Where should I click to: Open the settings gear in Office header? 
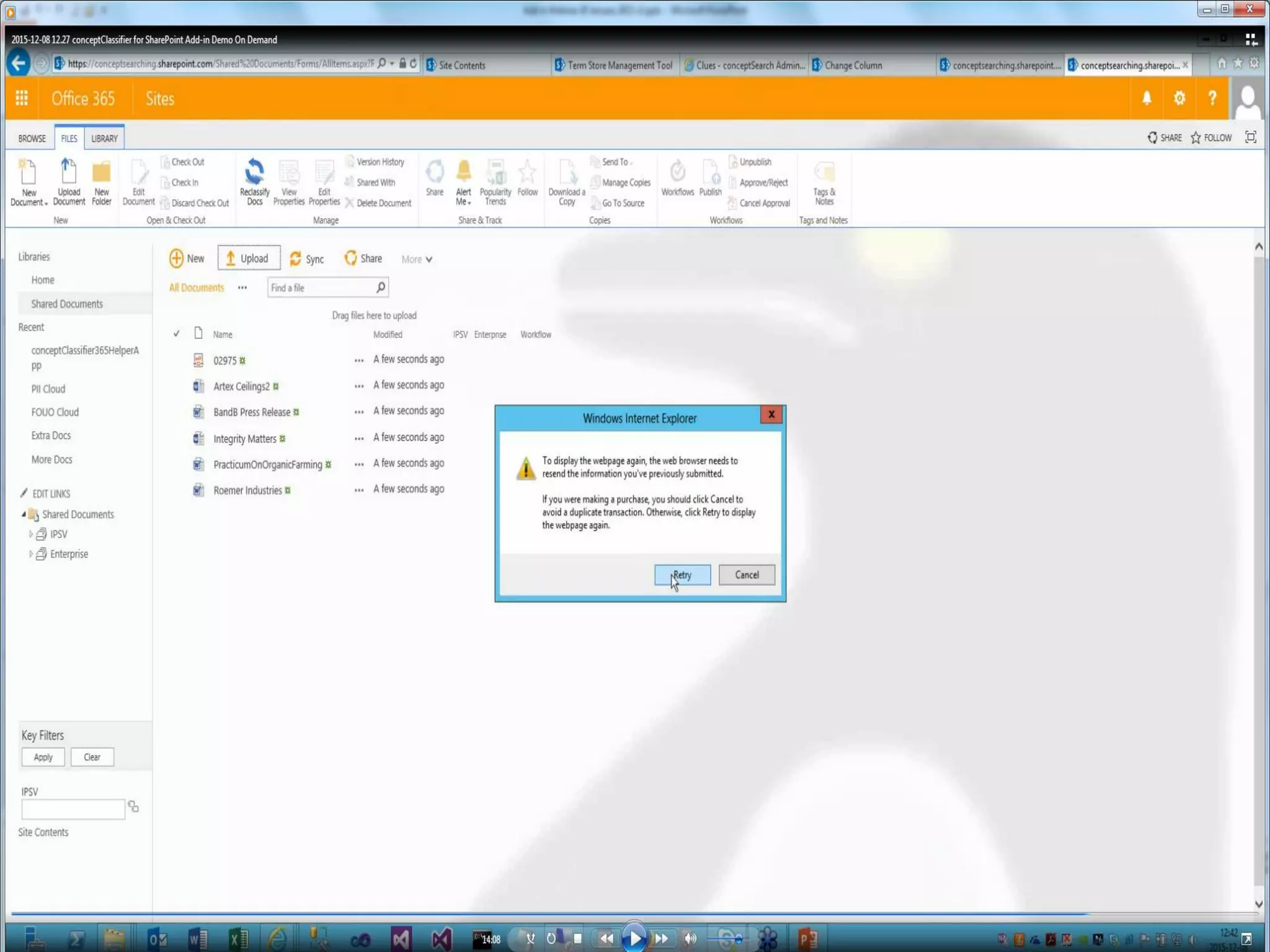[x=1179, y=98]
